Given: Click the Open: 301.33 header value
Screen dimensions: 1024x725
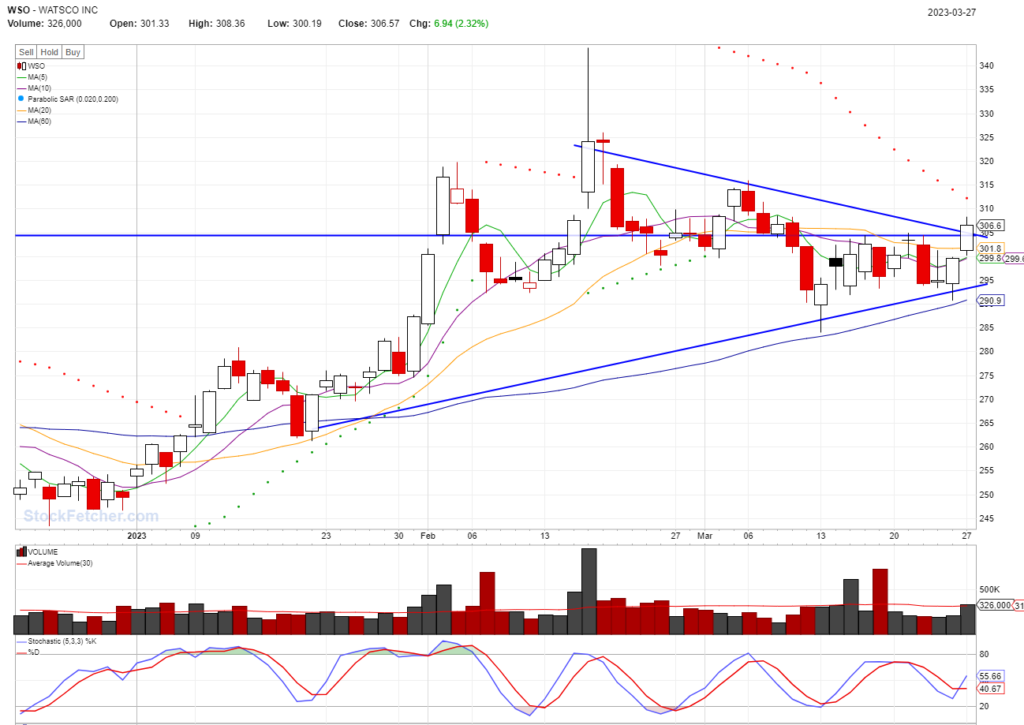Looking at the screenshot, I should point(139,24).
